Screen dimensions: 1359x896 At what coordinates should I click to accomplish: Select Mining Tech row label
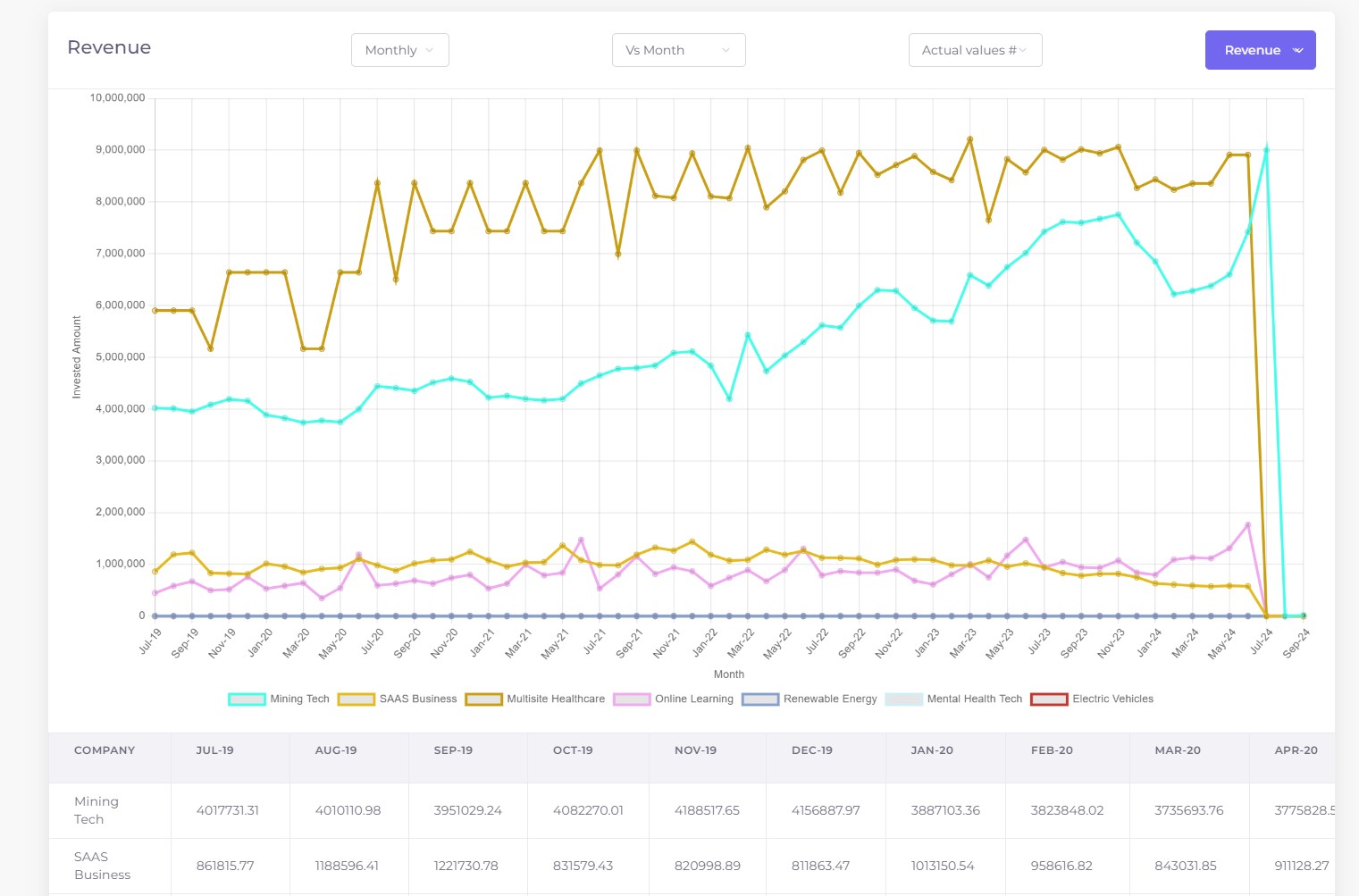tap(96, 810)
